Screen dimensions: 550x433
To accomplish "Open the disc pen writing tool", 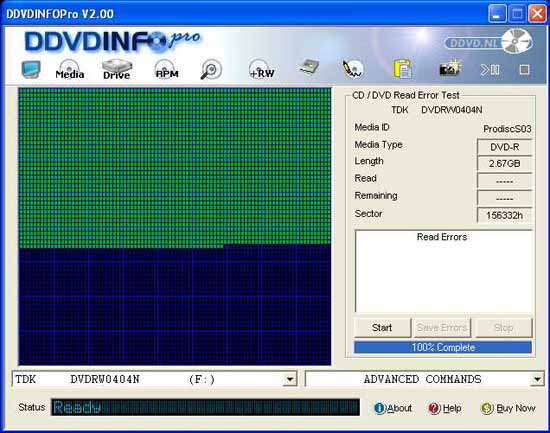I will click(353, 69).
